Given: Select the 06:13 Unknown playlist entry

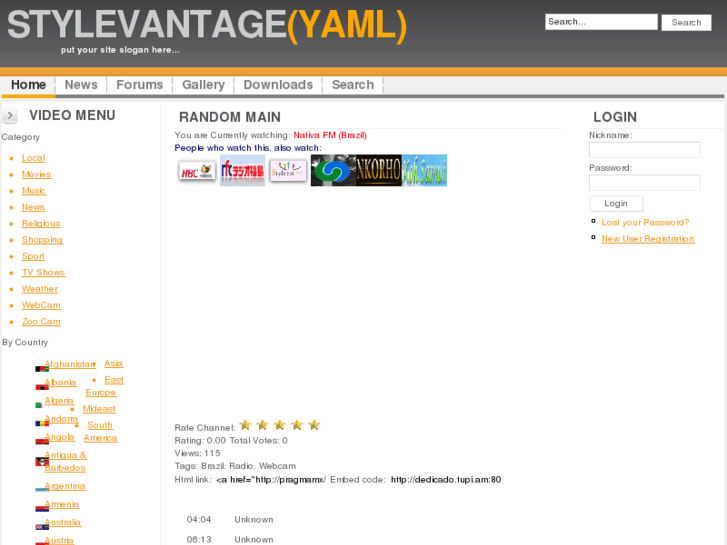Looking at the screenshot, I should (230, 539).
